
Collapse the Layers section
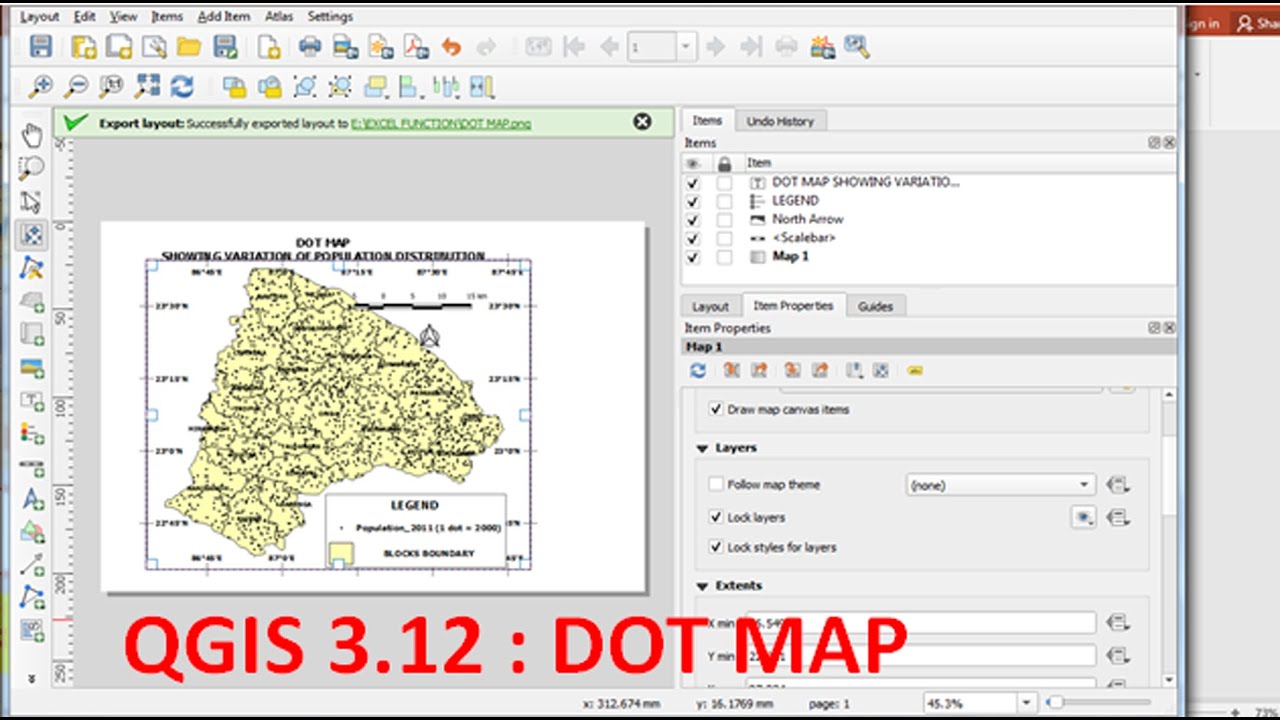point(702,449)
